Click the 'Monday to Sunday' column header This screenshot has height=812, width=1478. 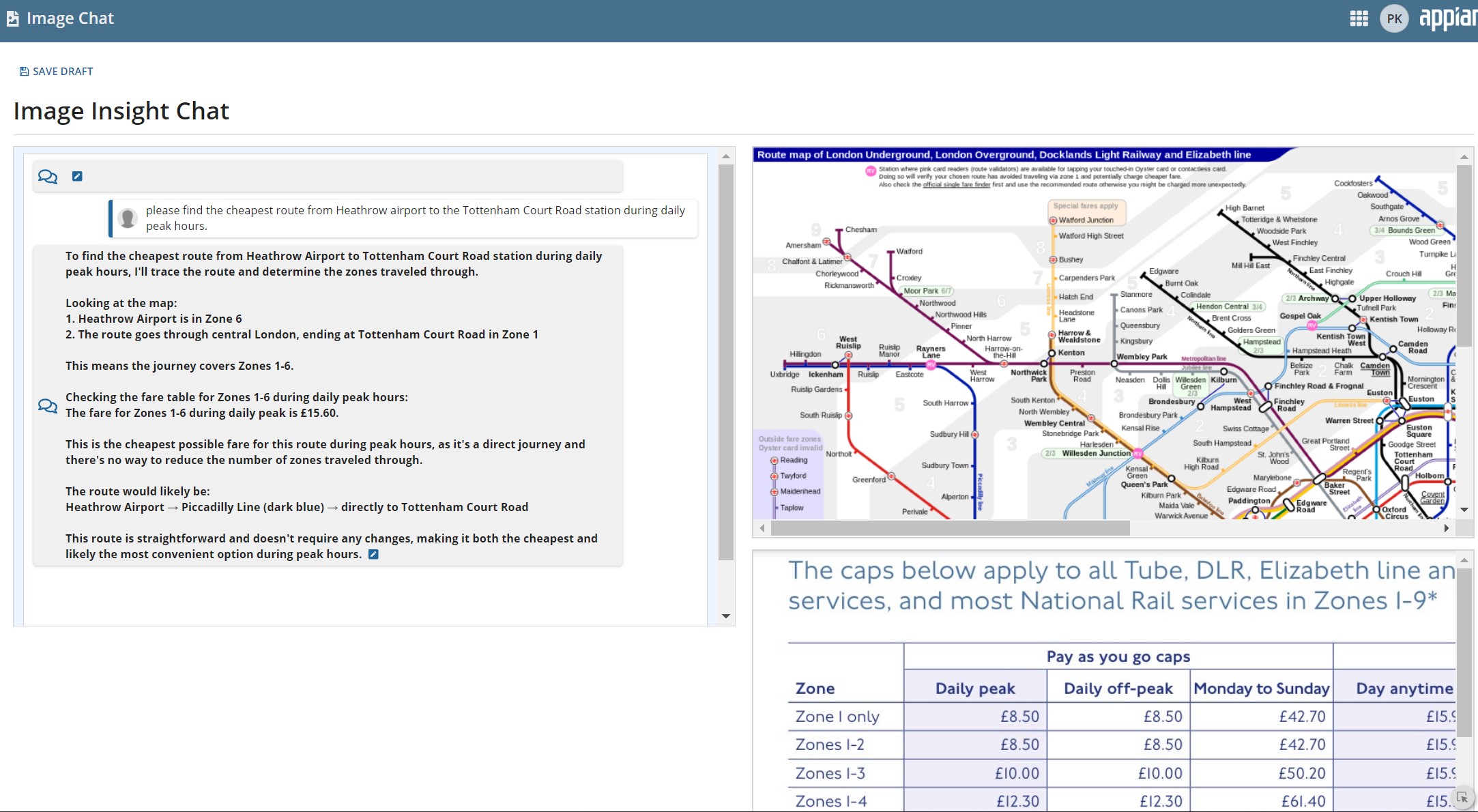click(x=1261, y=688)
